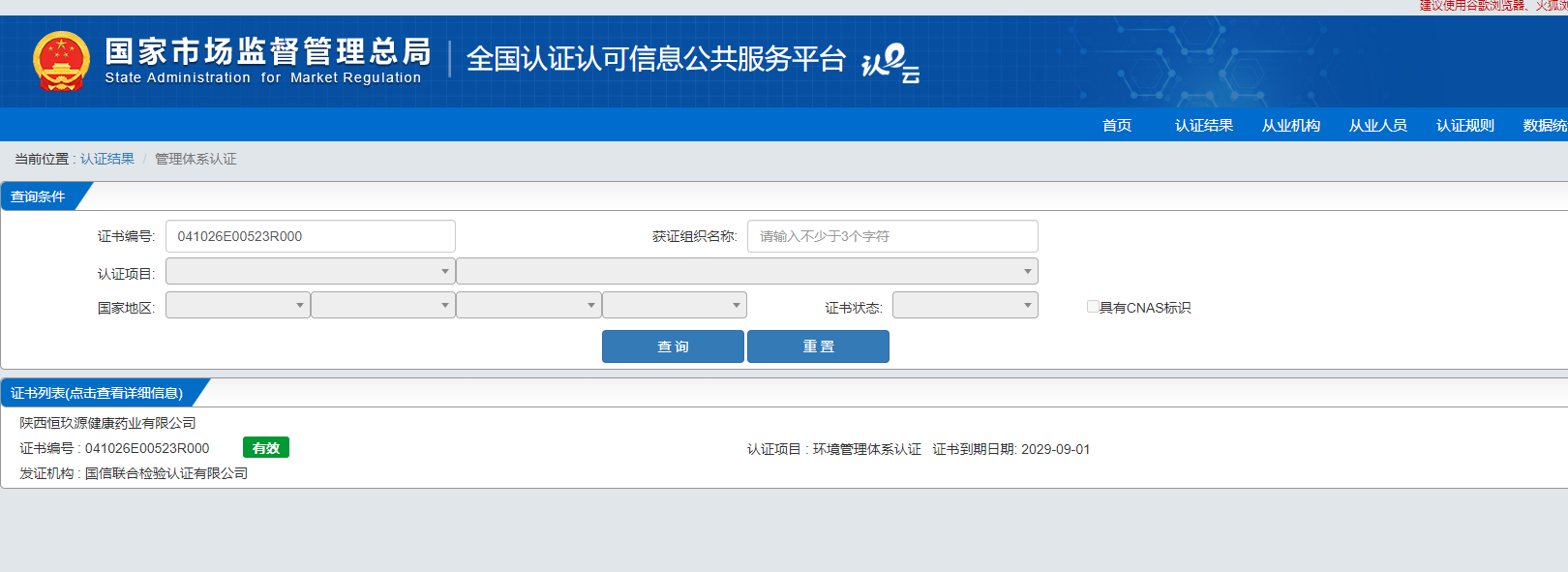Screen dimensions: 1568x572
Task: Click the 重置 reset button
Action: [818, 346]
